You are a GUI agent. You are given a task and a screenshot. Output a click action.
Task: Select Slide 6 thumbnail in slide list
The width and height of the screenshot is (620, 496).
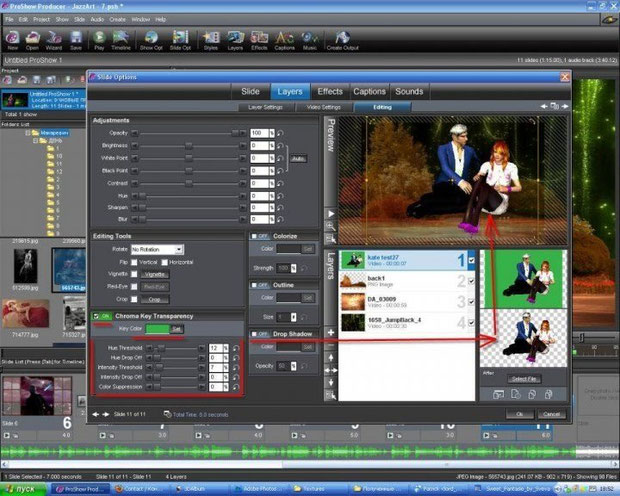pos(37,396)
